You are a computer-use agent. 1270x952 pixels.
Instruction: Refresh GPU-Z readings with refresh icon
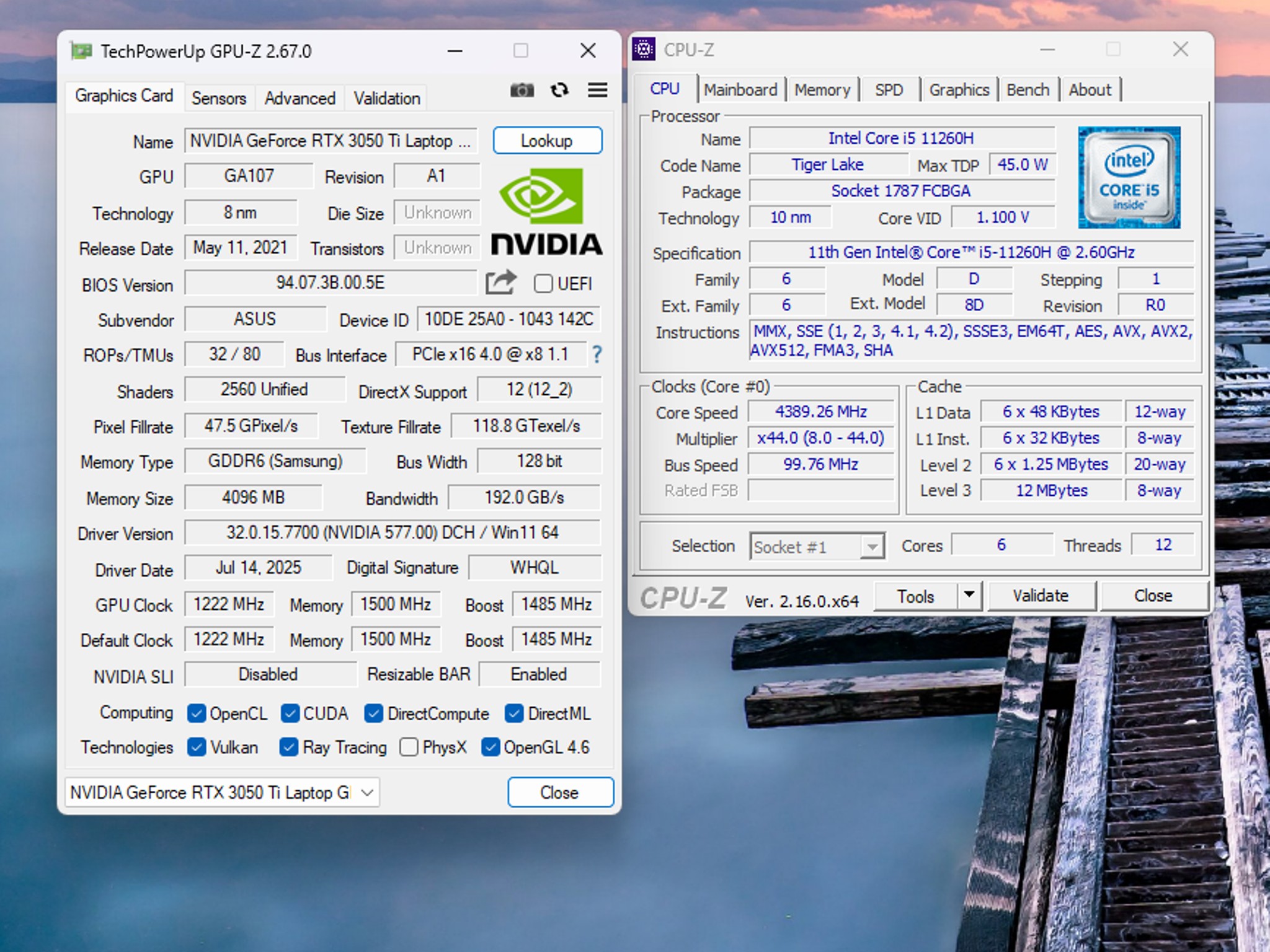tap(559, 90)
